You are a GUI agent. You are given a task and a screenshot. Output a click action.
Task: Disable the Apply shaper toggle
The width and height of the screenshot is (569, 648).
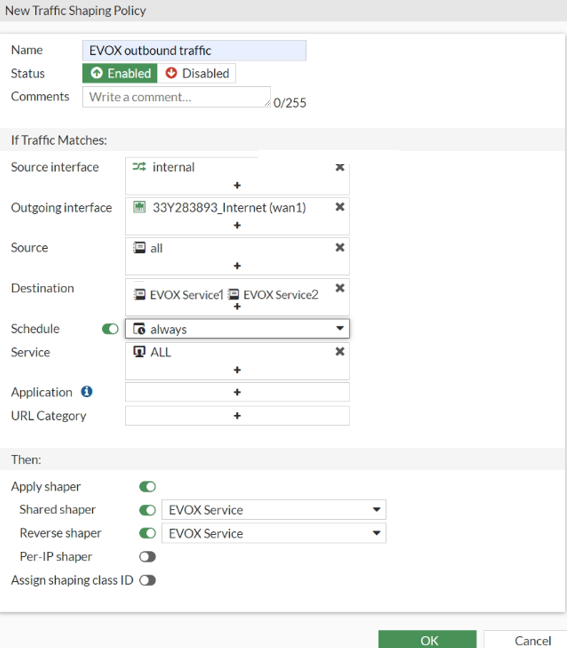148,487
